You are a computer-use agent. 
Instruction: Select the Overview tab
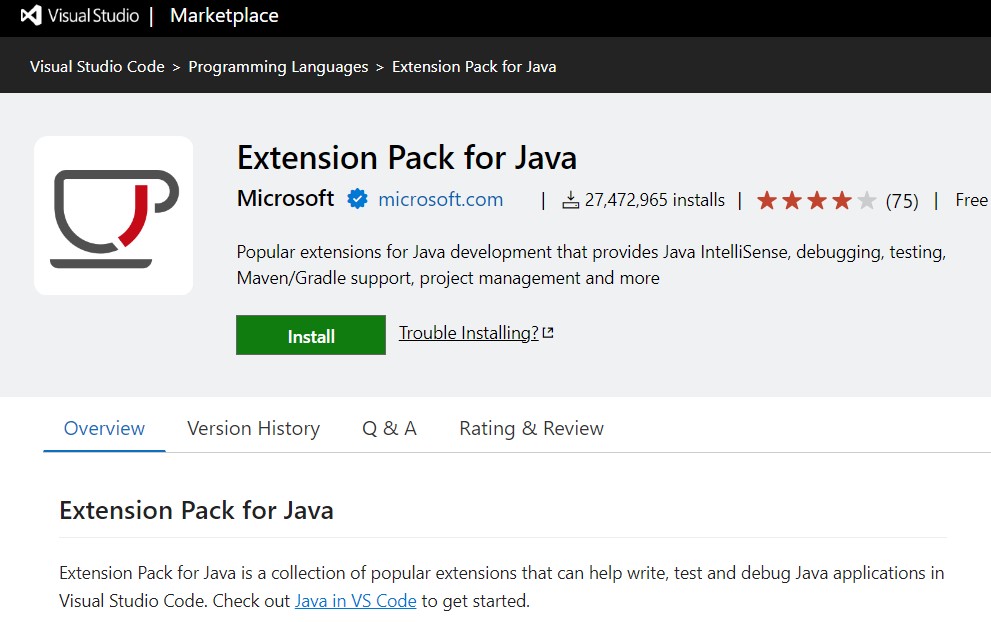(x=104, y=429)
